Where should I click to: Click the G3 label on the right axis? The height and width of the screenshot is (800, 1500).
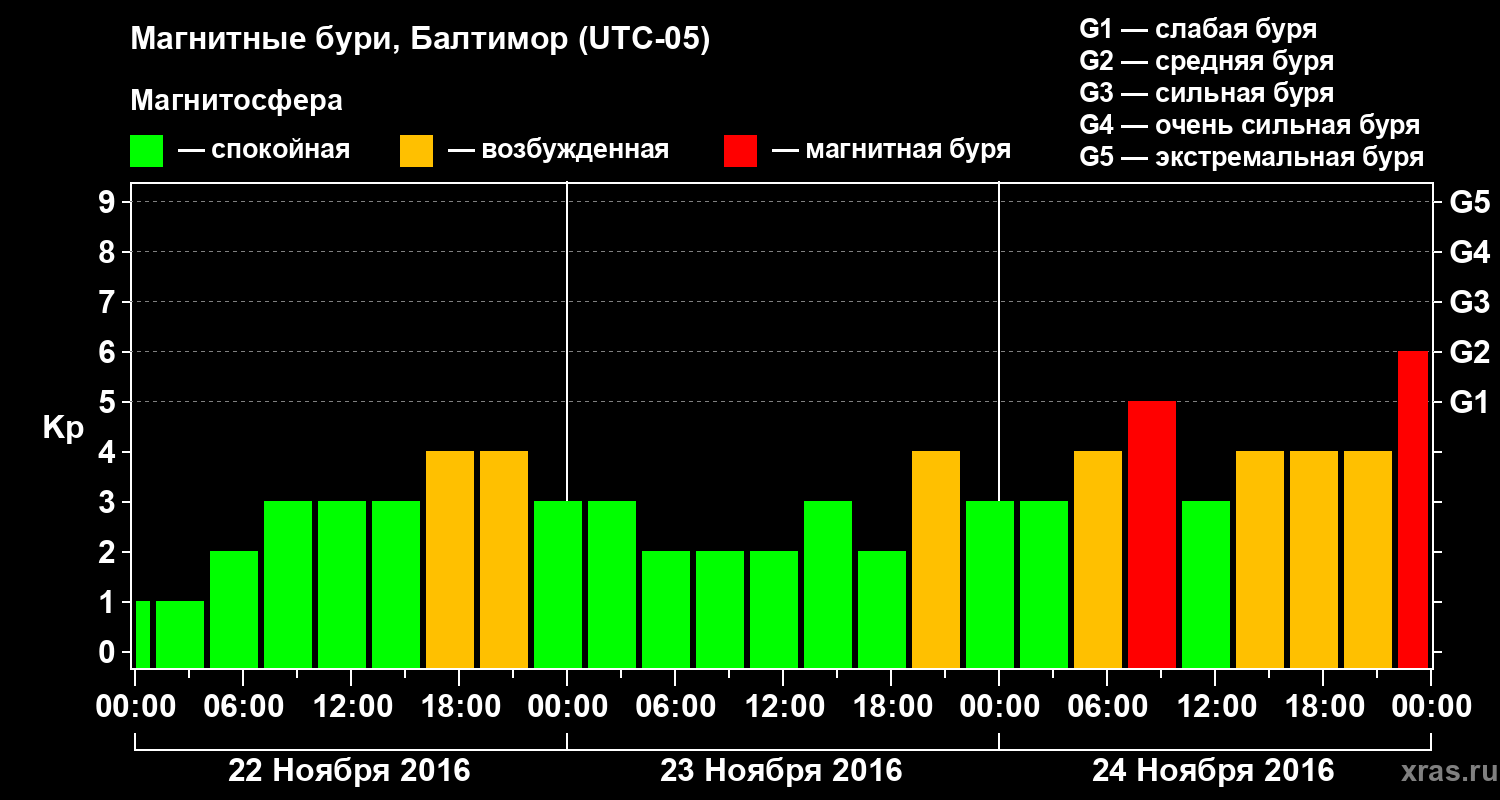coord(1469,302)
